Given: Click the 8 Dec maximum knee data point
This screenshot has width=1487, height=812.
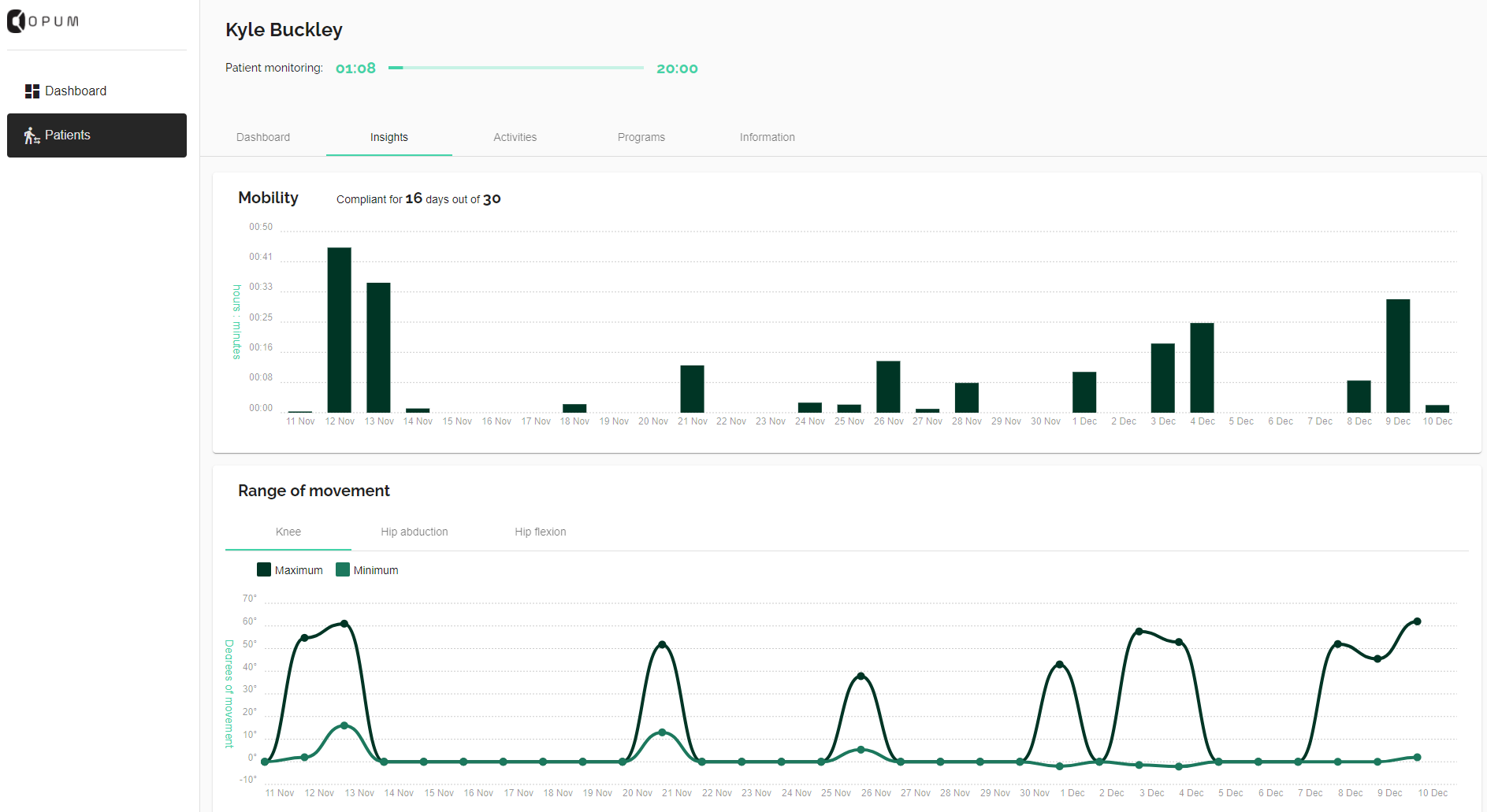Looking at the screenshot, I should tap(1338, 644).
